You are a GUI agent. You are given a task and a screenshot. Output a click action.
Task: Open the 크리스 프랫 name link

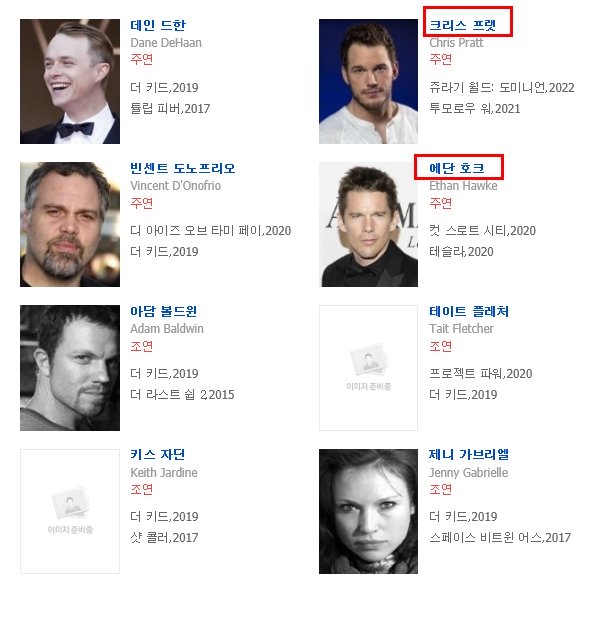tap(462, 25)
